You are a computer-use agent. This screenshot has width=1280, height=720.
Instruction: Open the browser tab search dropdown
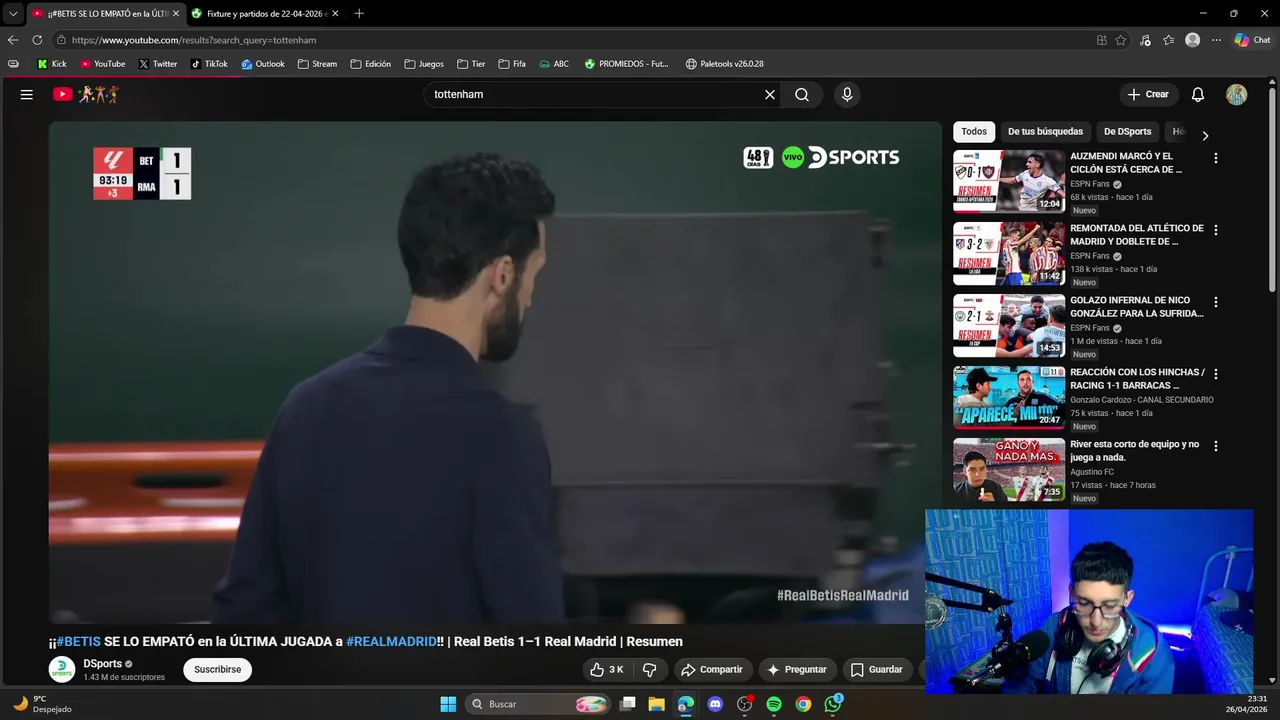pyautogui.click(x=13, y=13)
